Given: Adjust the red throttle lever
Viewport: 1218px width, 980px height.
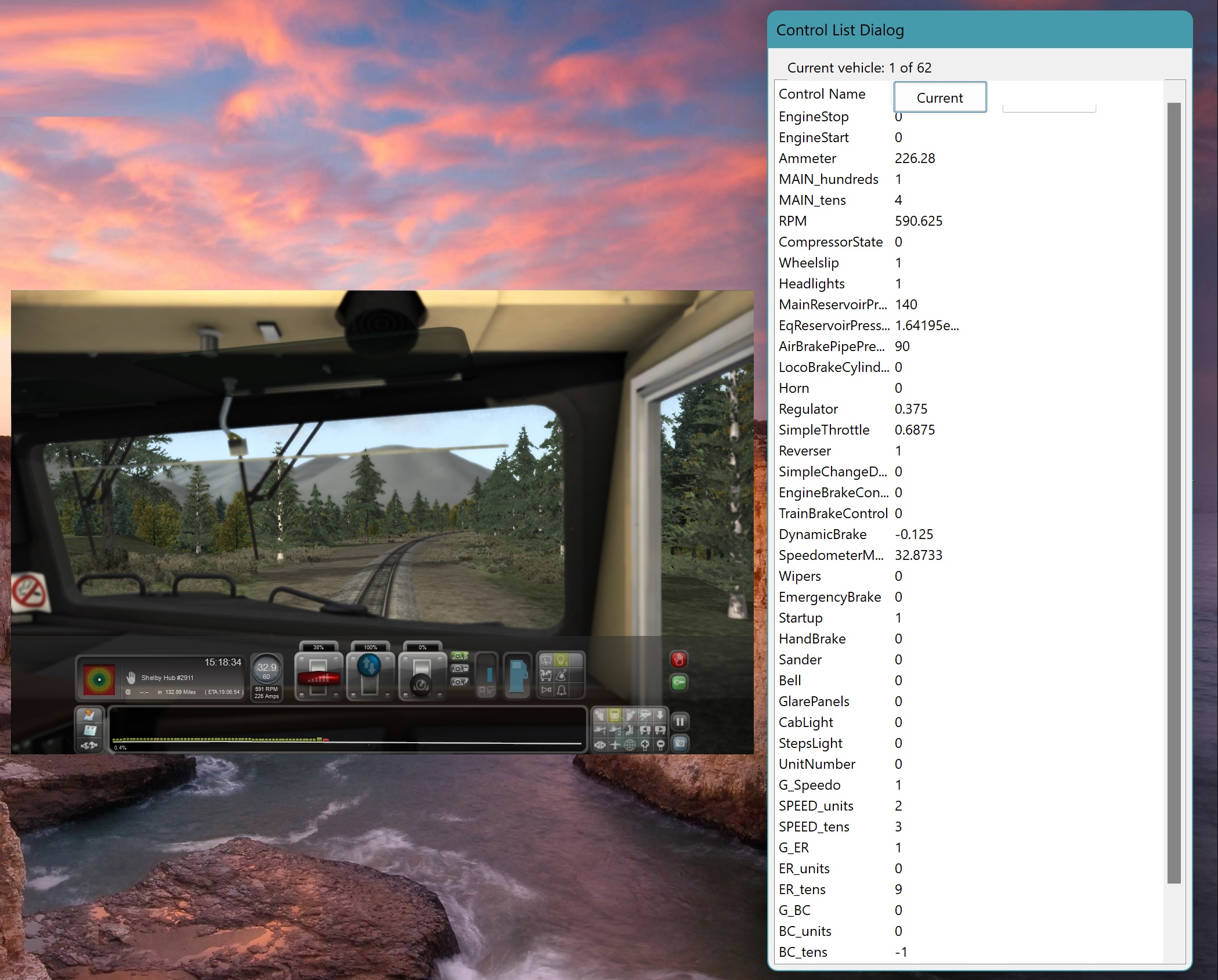Looking at the screenshot, I should (318, 678).
